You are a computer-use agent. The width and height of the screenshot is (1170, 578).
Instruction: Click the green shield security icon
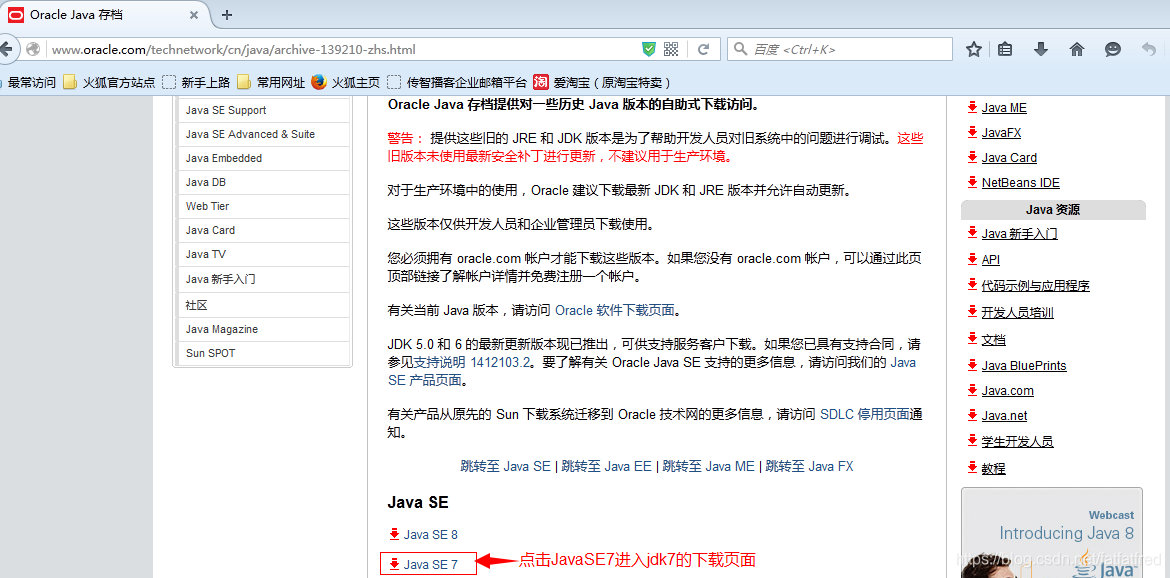(649, 49)
